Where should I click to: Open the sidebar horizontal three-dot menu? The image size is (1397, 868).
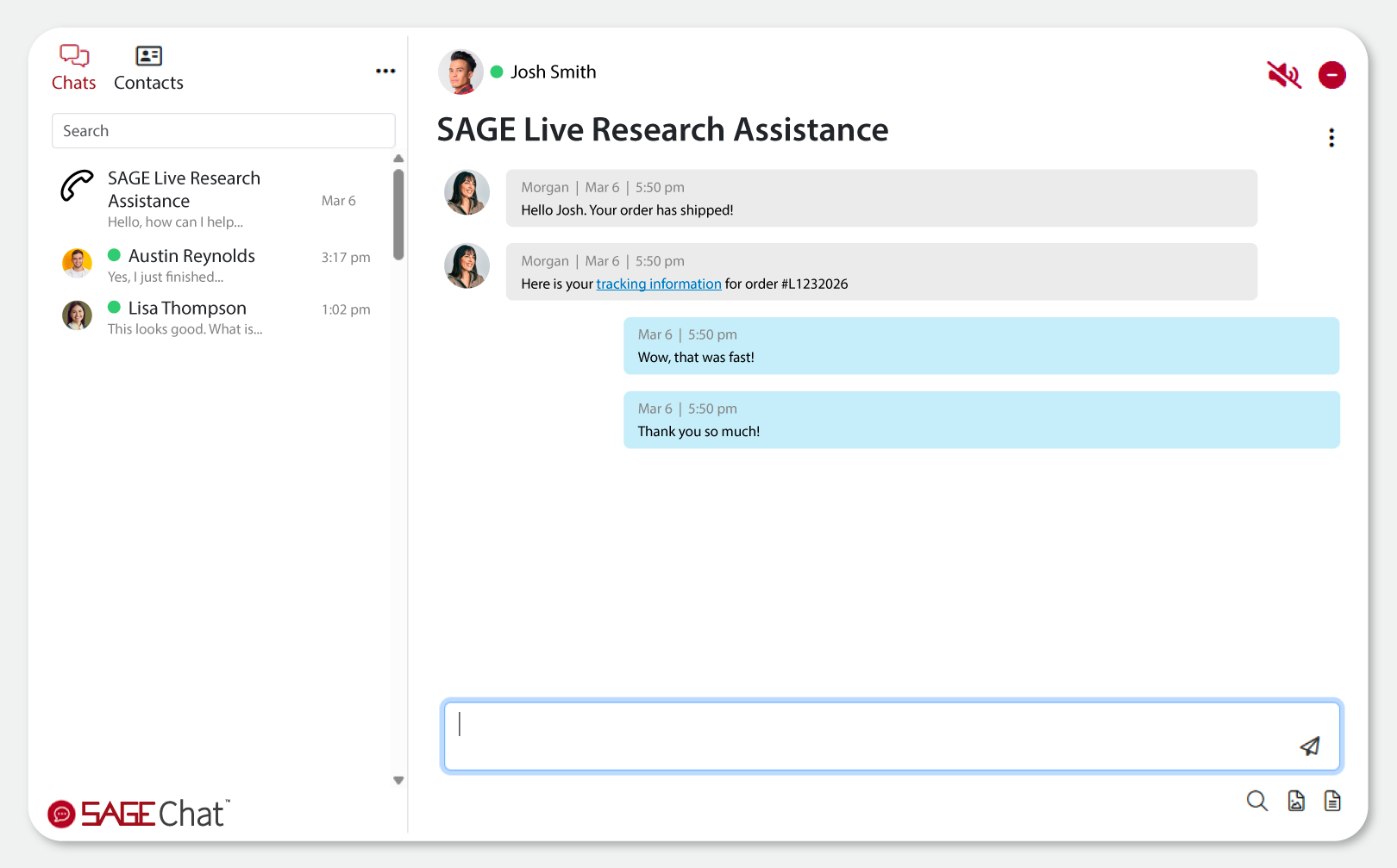[x=385, y=72]
